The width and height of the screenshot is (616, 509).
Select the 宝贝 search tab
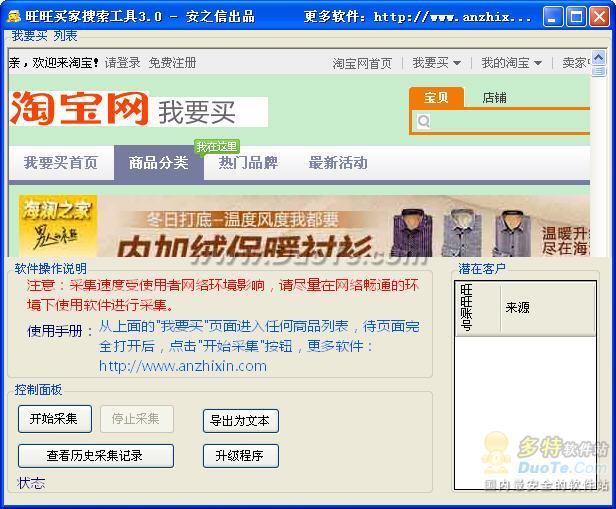pyautogui.click(x=436, y=97)
